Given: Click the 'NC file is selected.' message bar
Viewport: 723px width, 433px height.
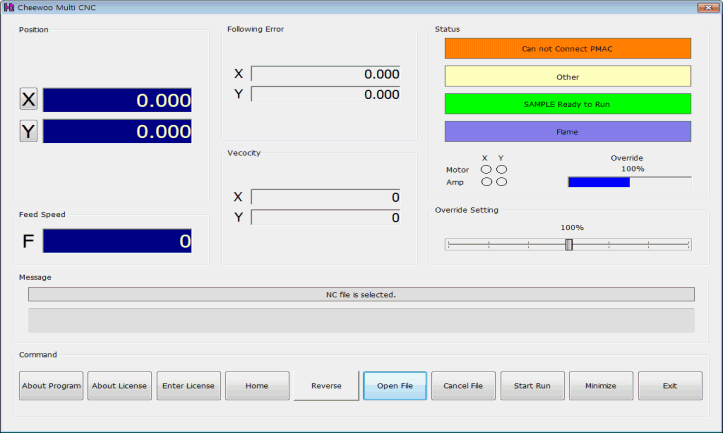Looking at the screenshot, I should tap(362, 294).
